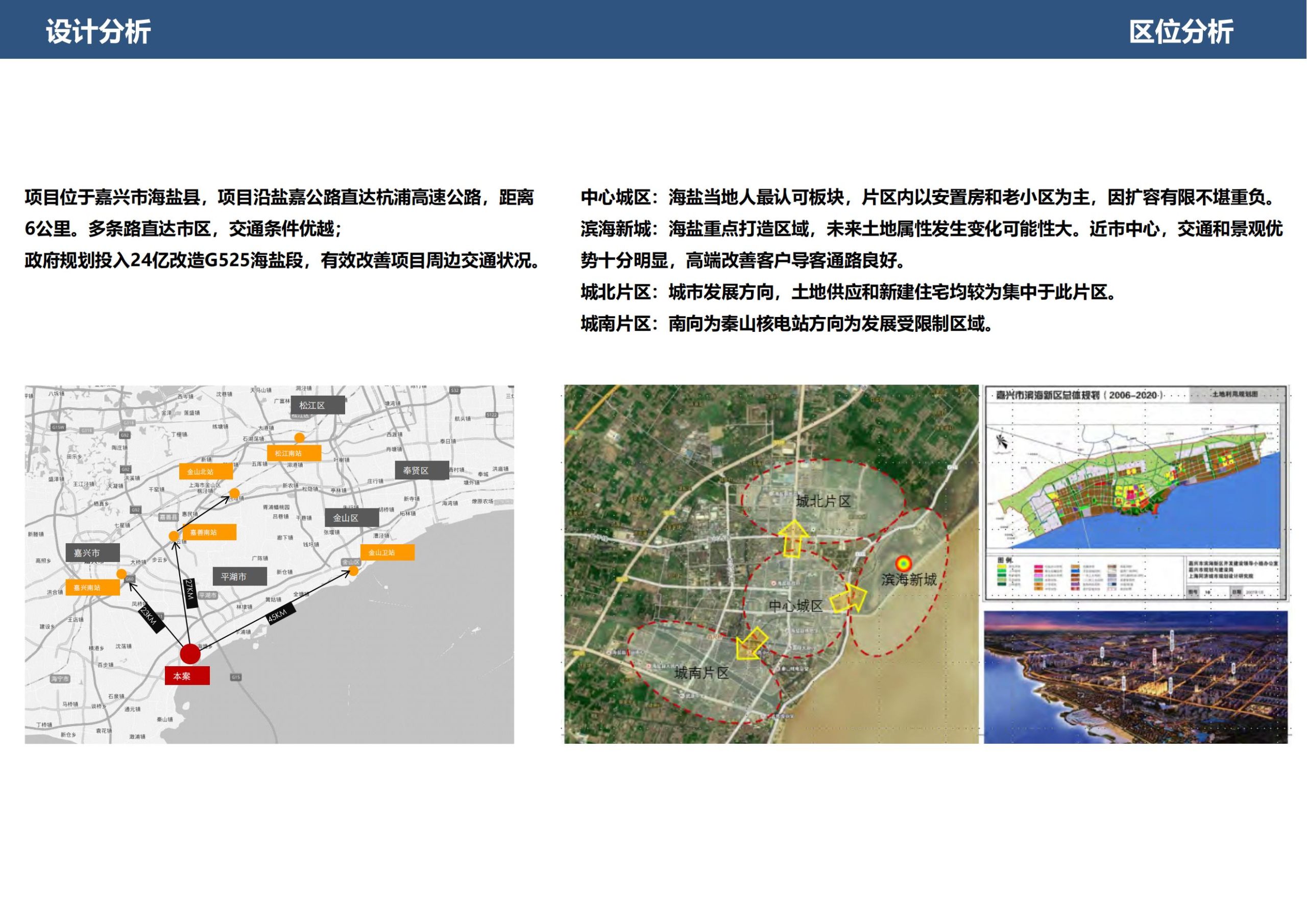Image resolution: width=1307 pixels, height=924 pixels.
Task: Click 秦山镇 town name on map
Action: pyautogui.click(x=165, y=720)
